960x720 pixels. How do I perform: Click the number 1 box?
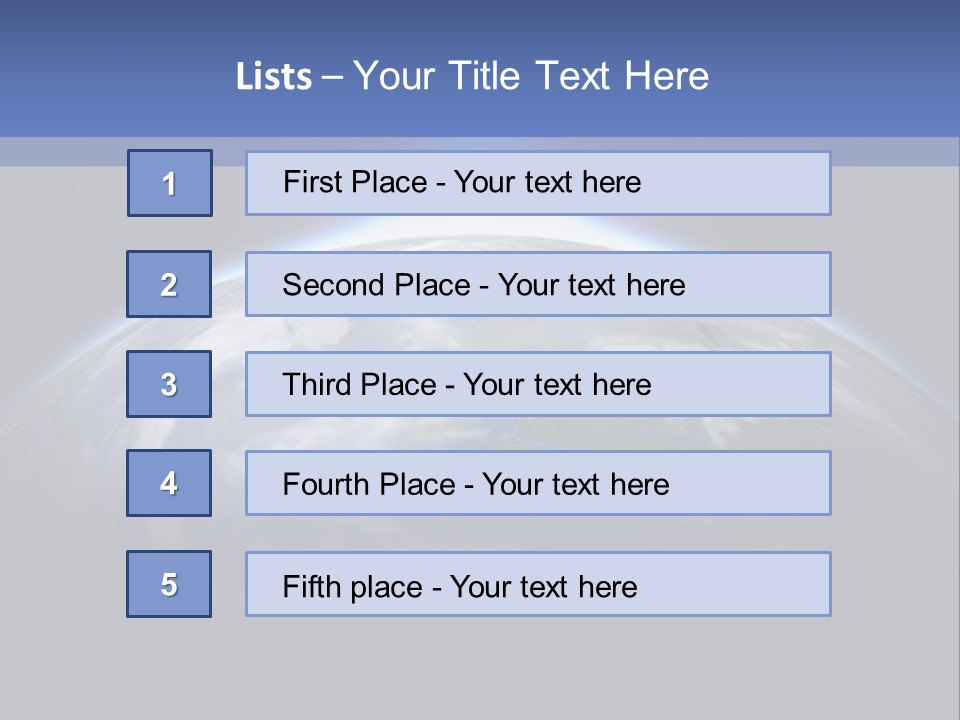click(x=170, y=183)
